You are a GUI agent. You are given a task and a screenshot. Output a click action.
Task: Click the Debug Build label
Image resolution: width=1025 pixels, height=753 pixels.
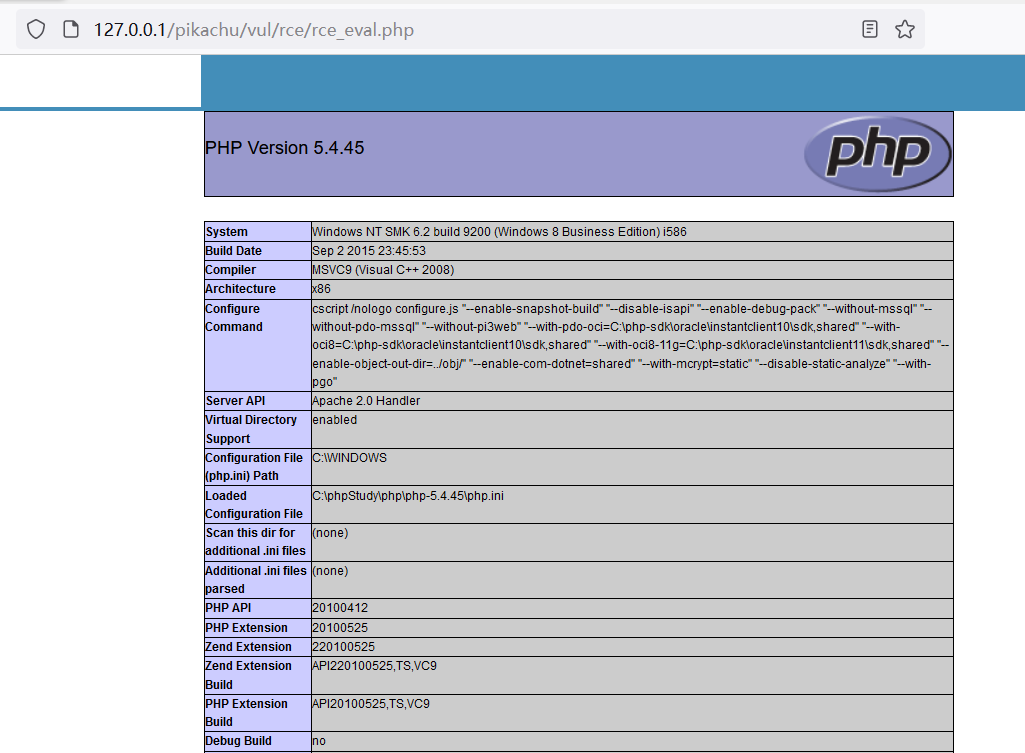click(239, 741)
